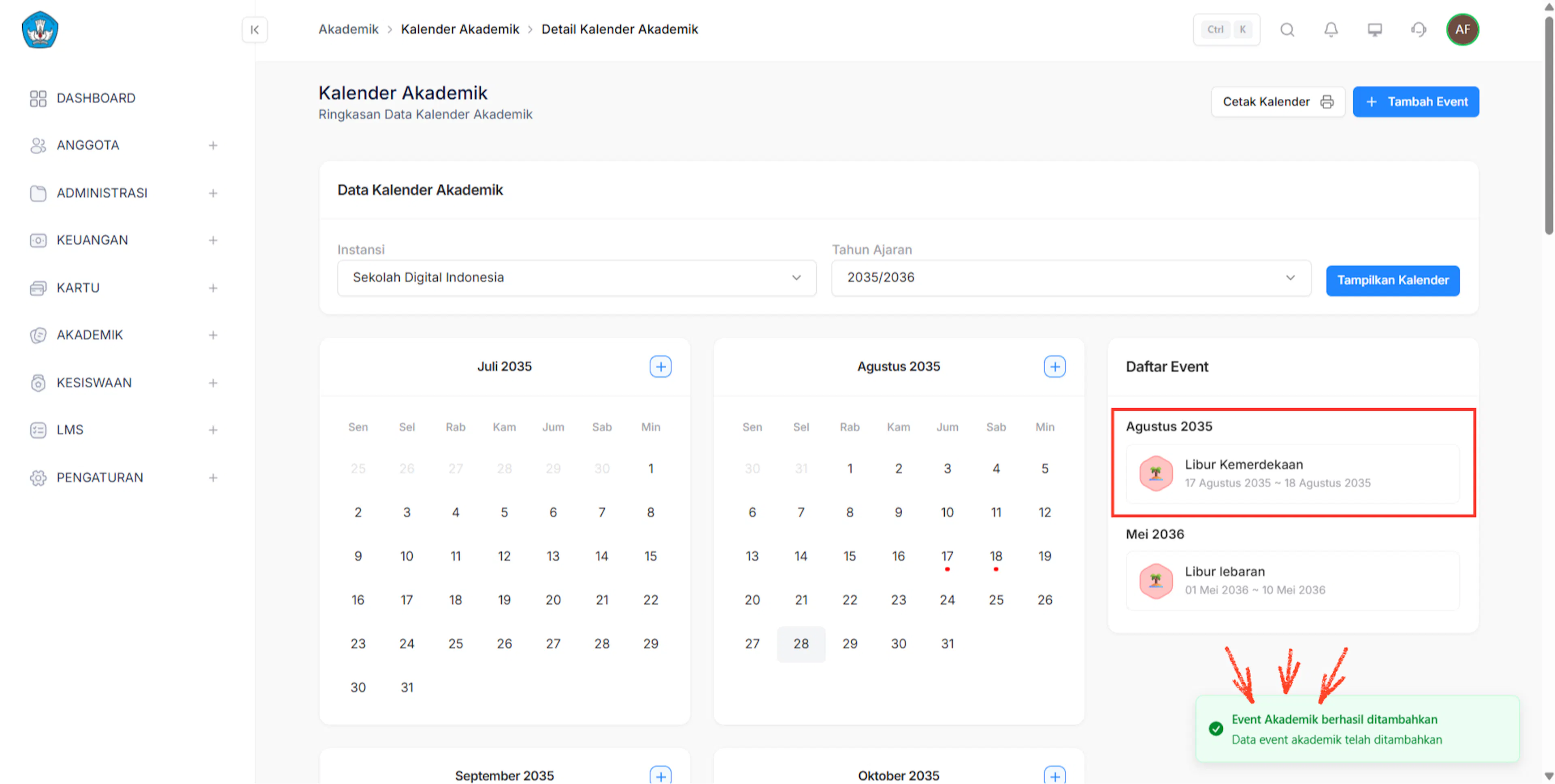This screenshot has height=784, width=1555.
Task: Open notifications bell
Action: 1331,30
